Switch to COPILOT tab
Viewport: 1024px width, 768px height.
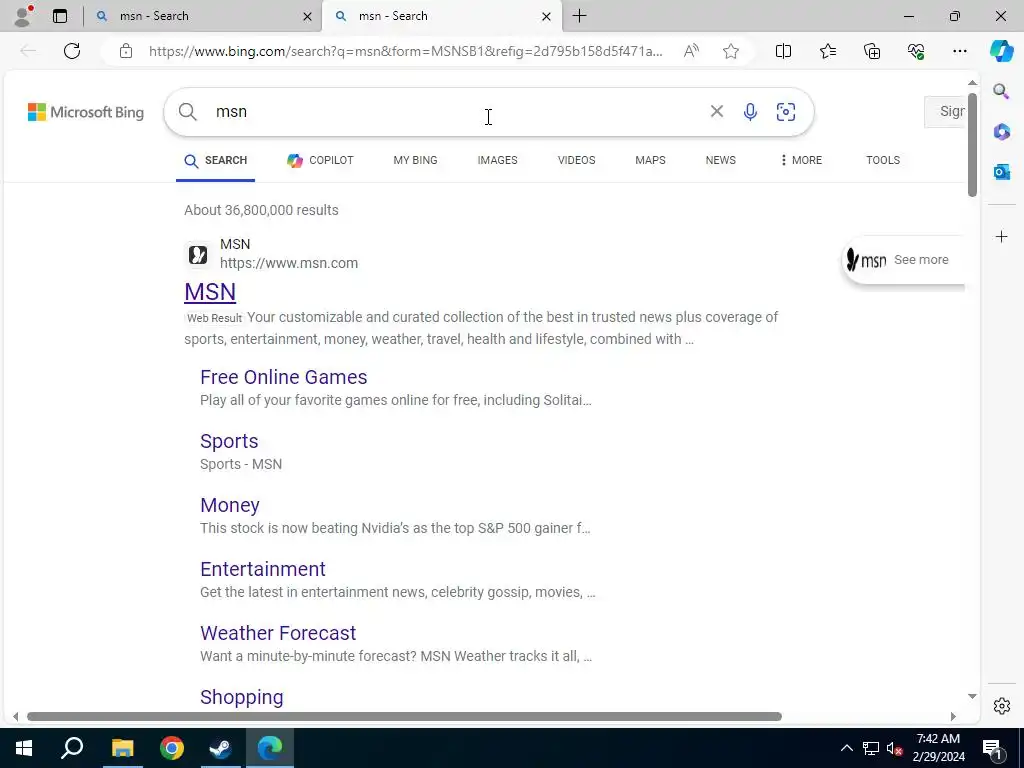(320, 161)
